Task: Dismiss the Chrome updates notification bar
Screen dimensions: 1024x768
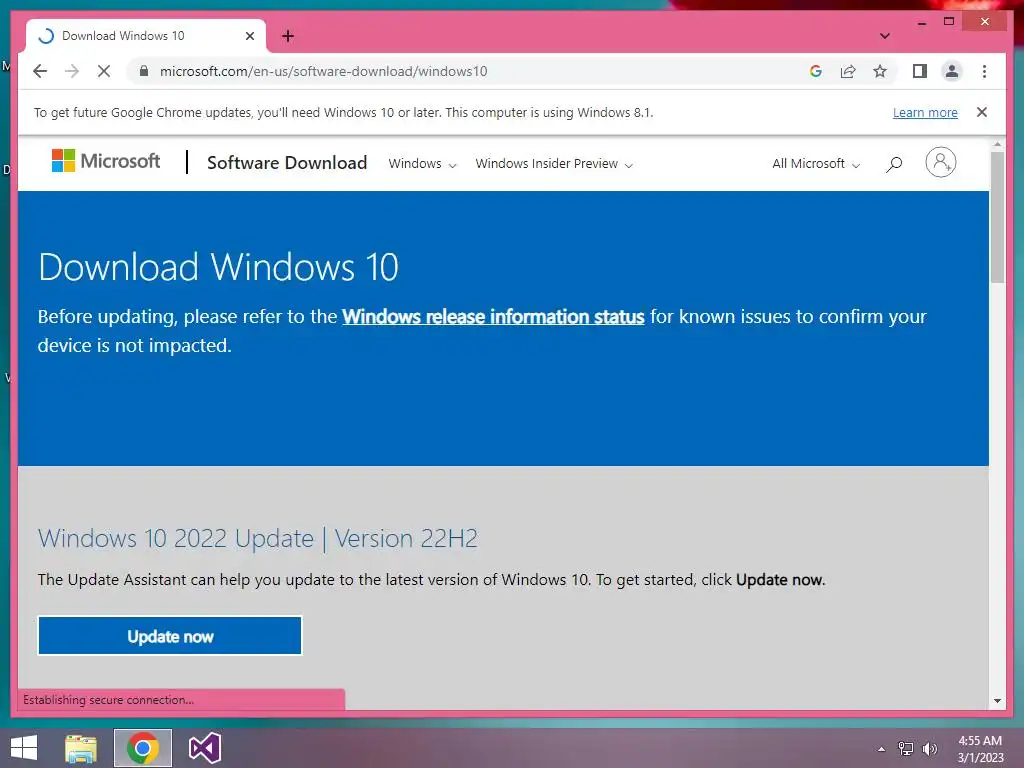Action: 982,112
